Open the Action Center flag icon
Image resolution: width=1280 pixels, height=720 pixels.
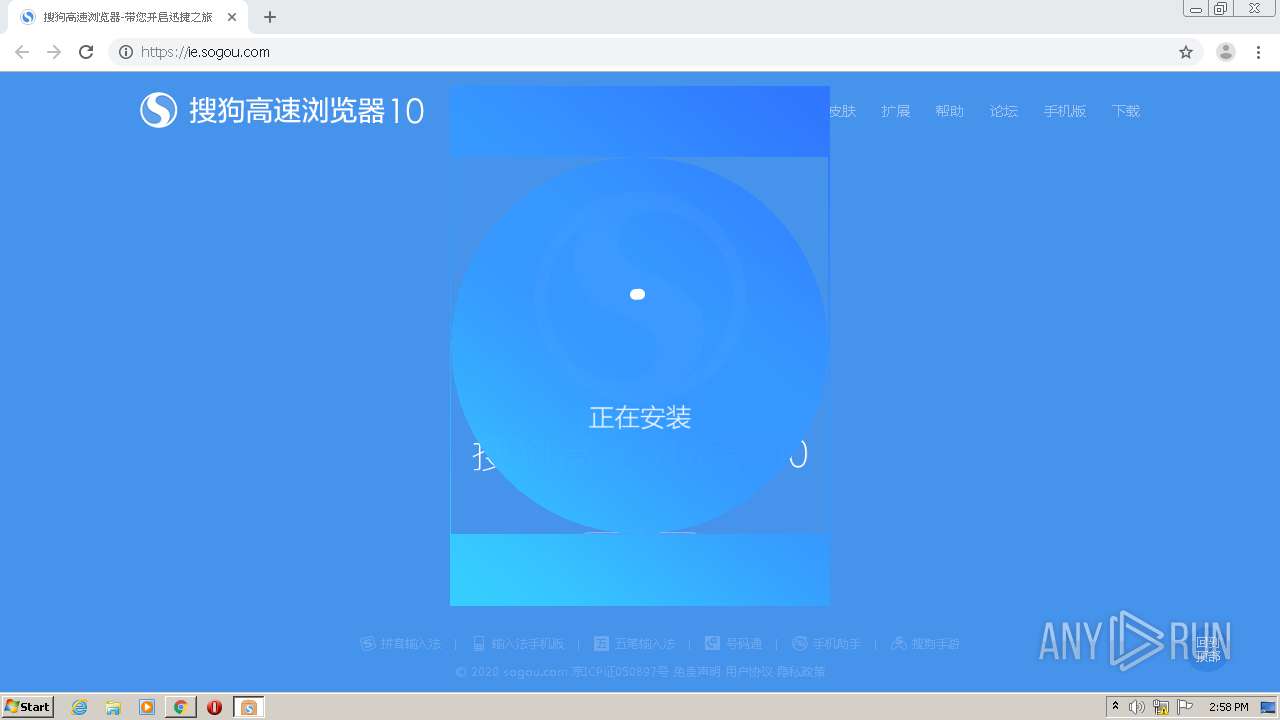point(1185,707)
